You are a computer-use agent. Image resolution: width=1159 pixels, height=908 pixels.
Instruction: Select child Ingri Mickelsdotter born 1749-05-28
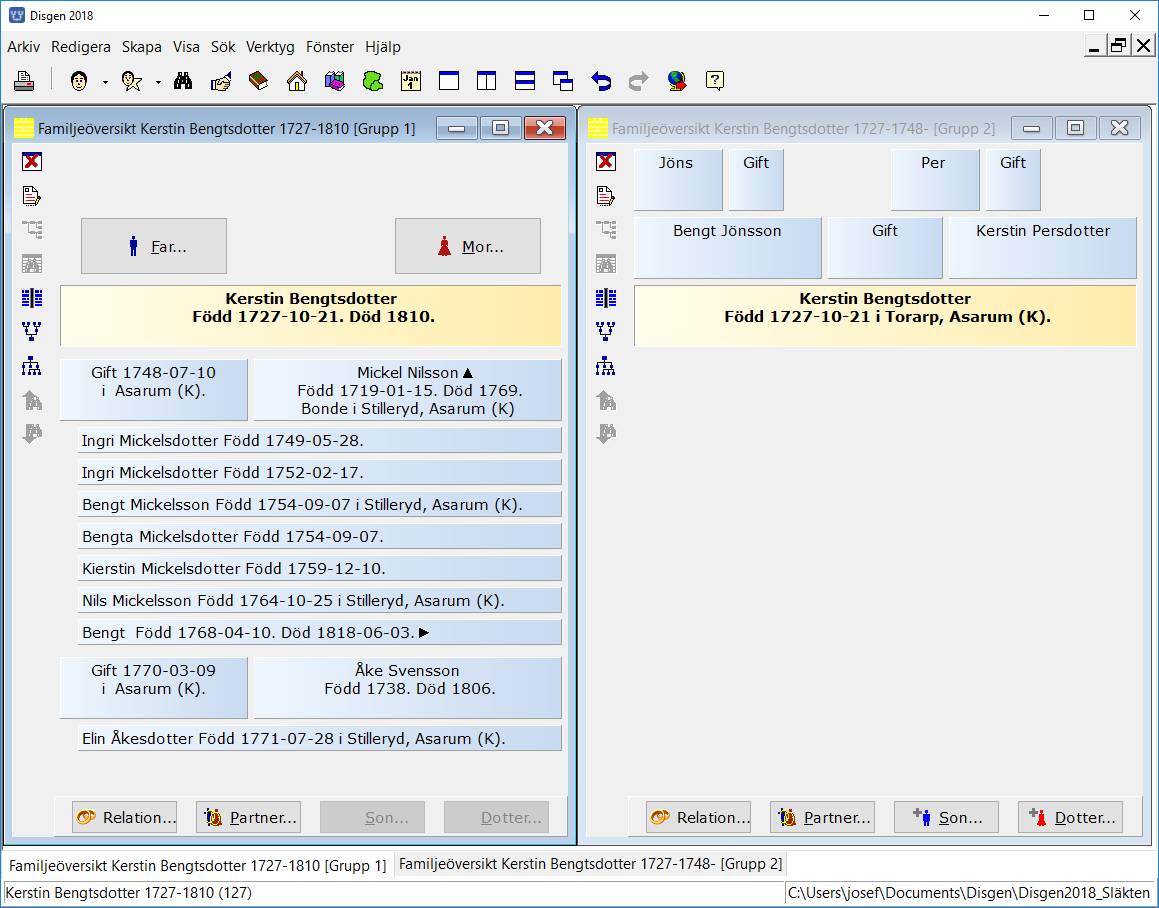click(320, 441)
